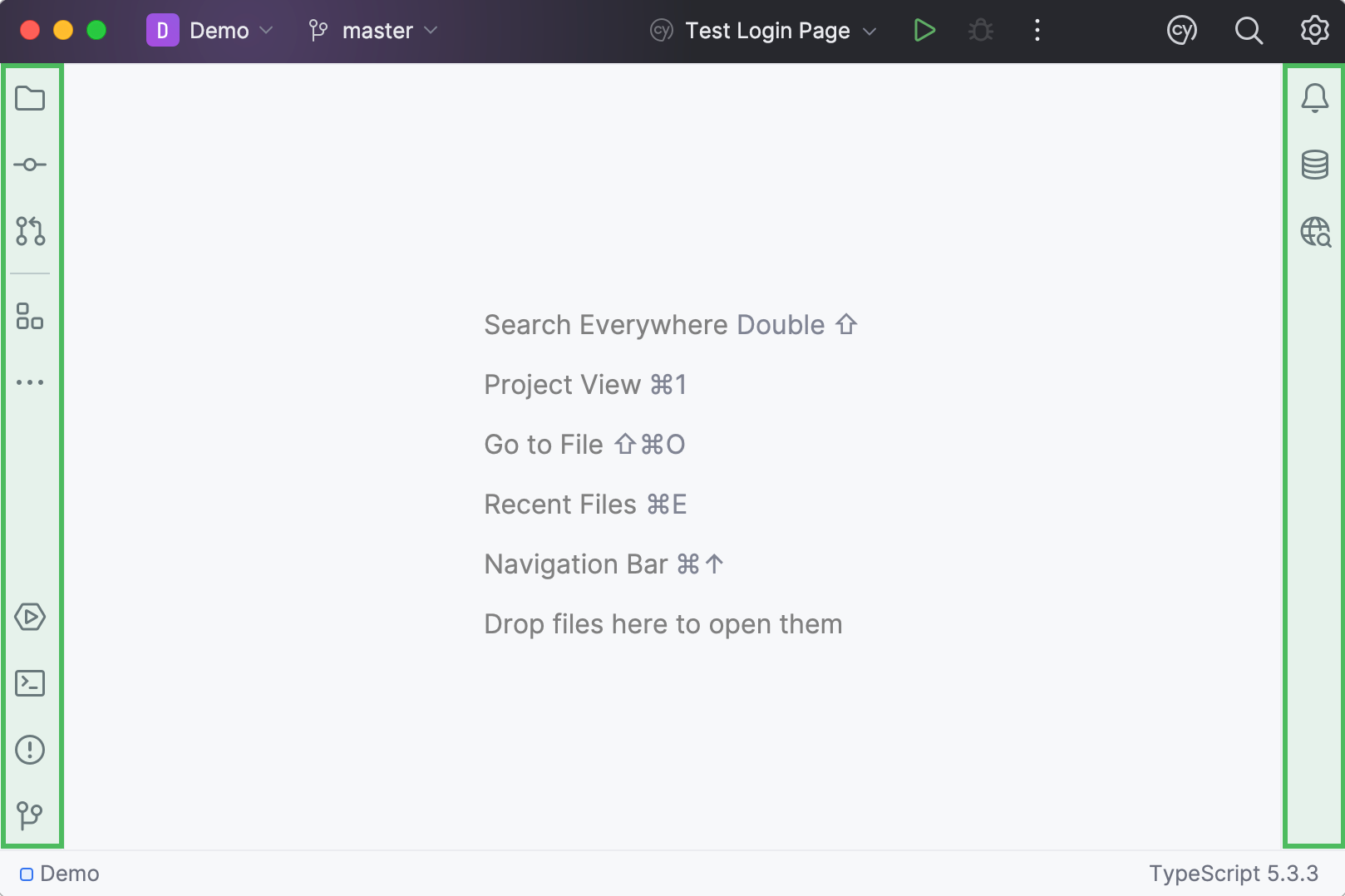The width and height of the screenshot is (1345, 896).
Task: Click the green macOS zoom window button
Action: click(x=96, y=31)
